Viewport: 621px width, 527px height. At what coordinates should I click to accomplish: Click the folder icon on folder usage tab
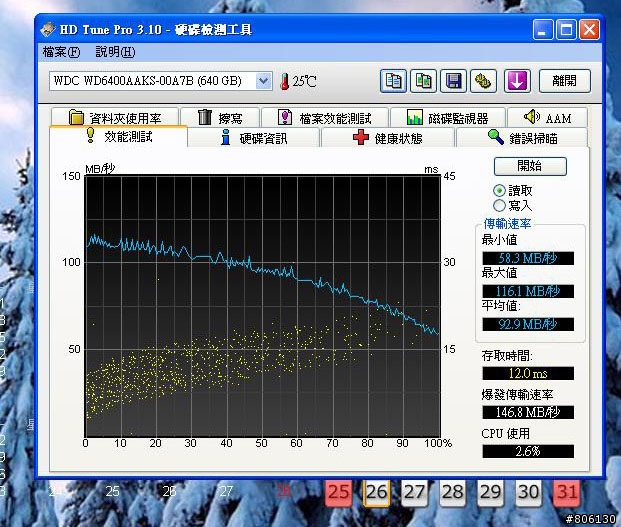click(x=76, y=117)
